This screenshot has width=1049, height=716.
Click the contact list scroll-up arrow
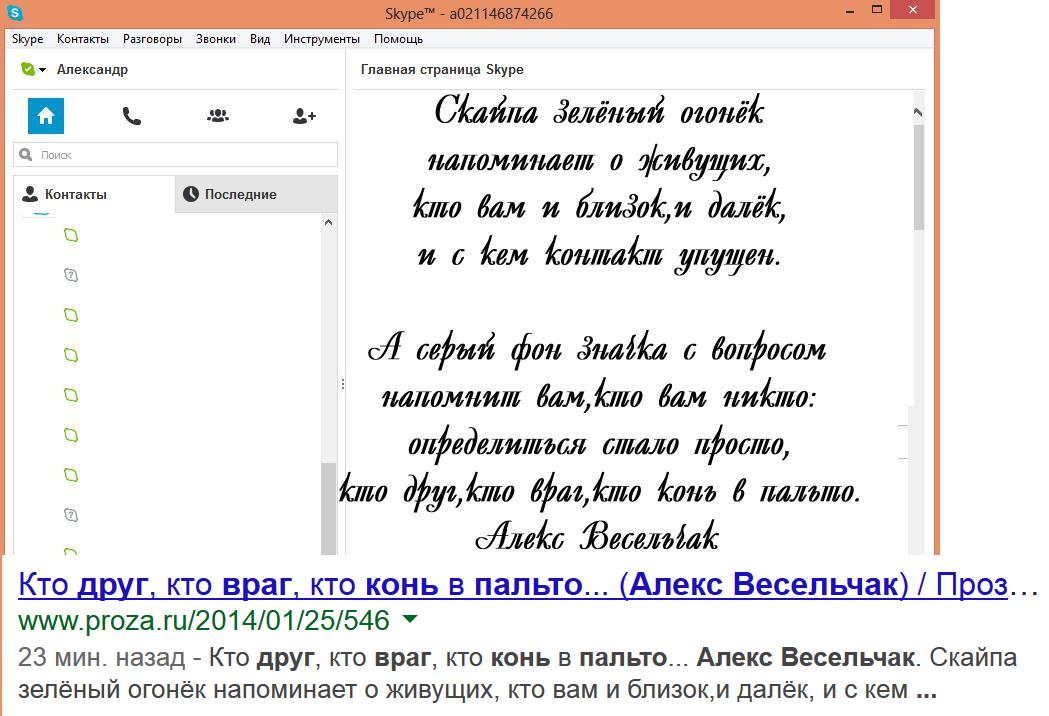(329, 222)
